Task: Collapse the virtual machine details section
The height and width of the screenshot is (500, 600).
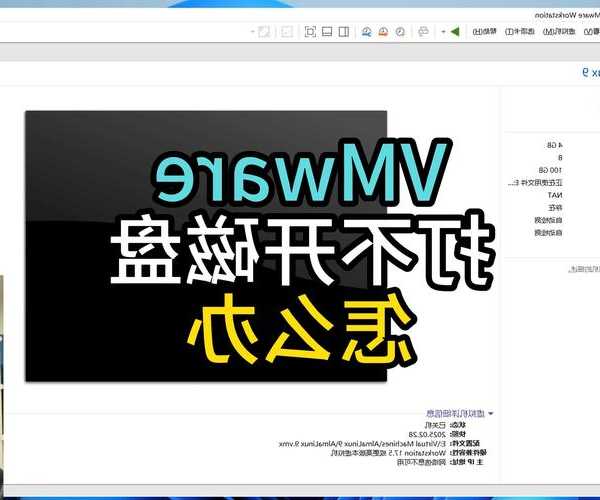Action: click(x=493, y=412)
